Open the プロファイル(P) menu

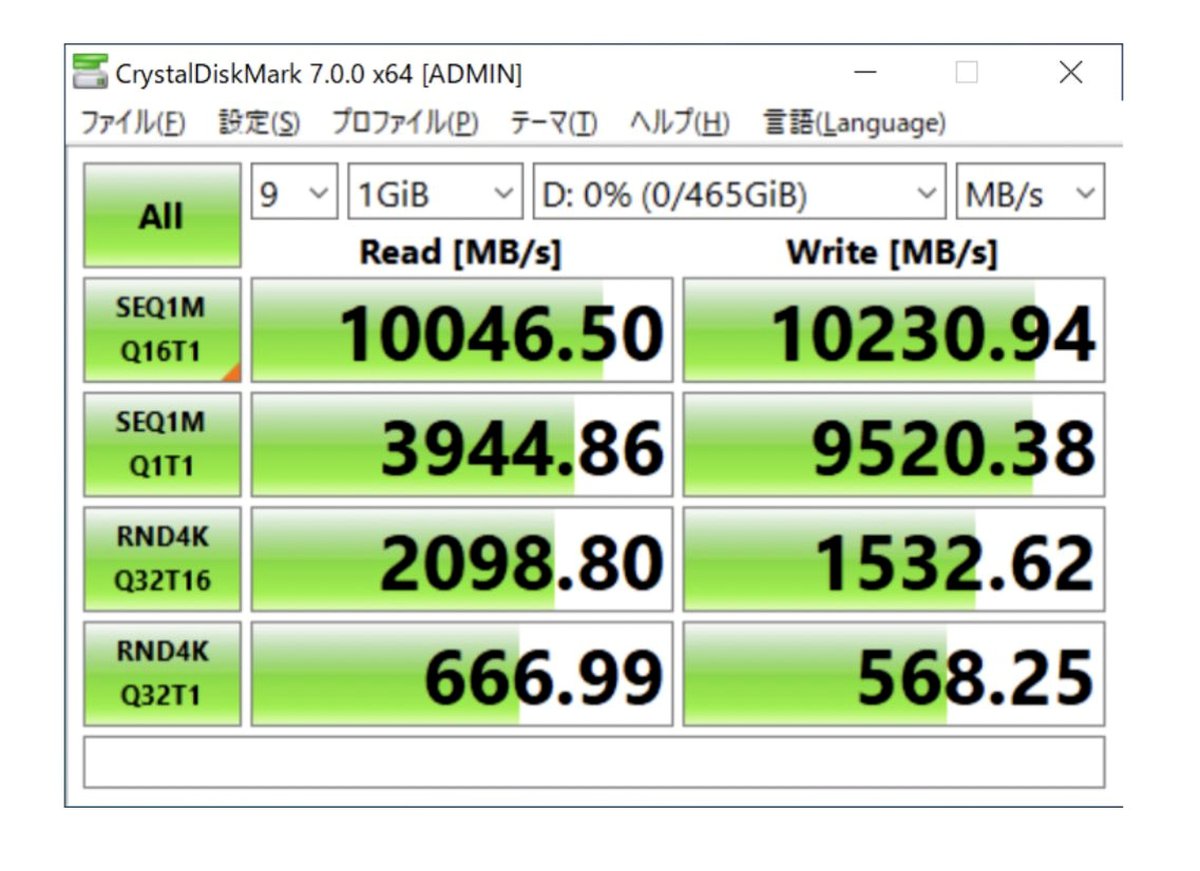click(x=405, y=123)
